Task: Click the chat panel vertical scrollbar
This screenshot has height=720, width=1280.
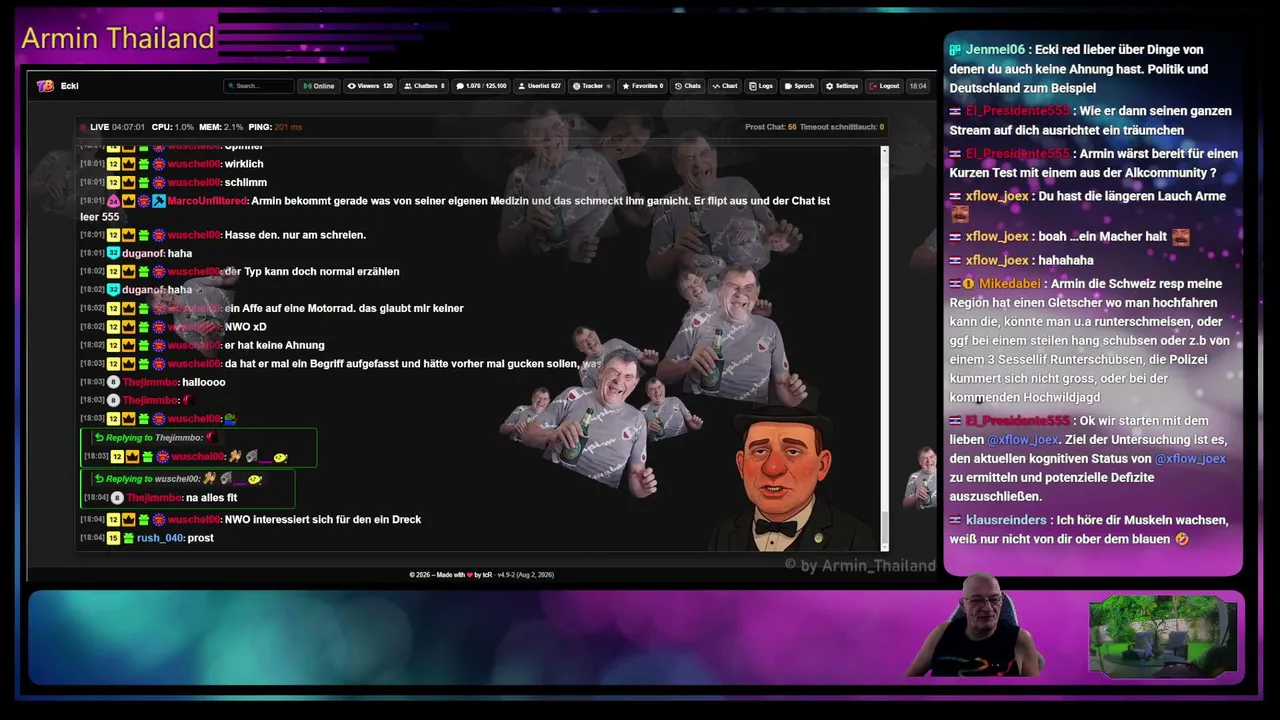Action: 884,347
